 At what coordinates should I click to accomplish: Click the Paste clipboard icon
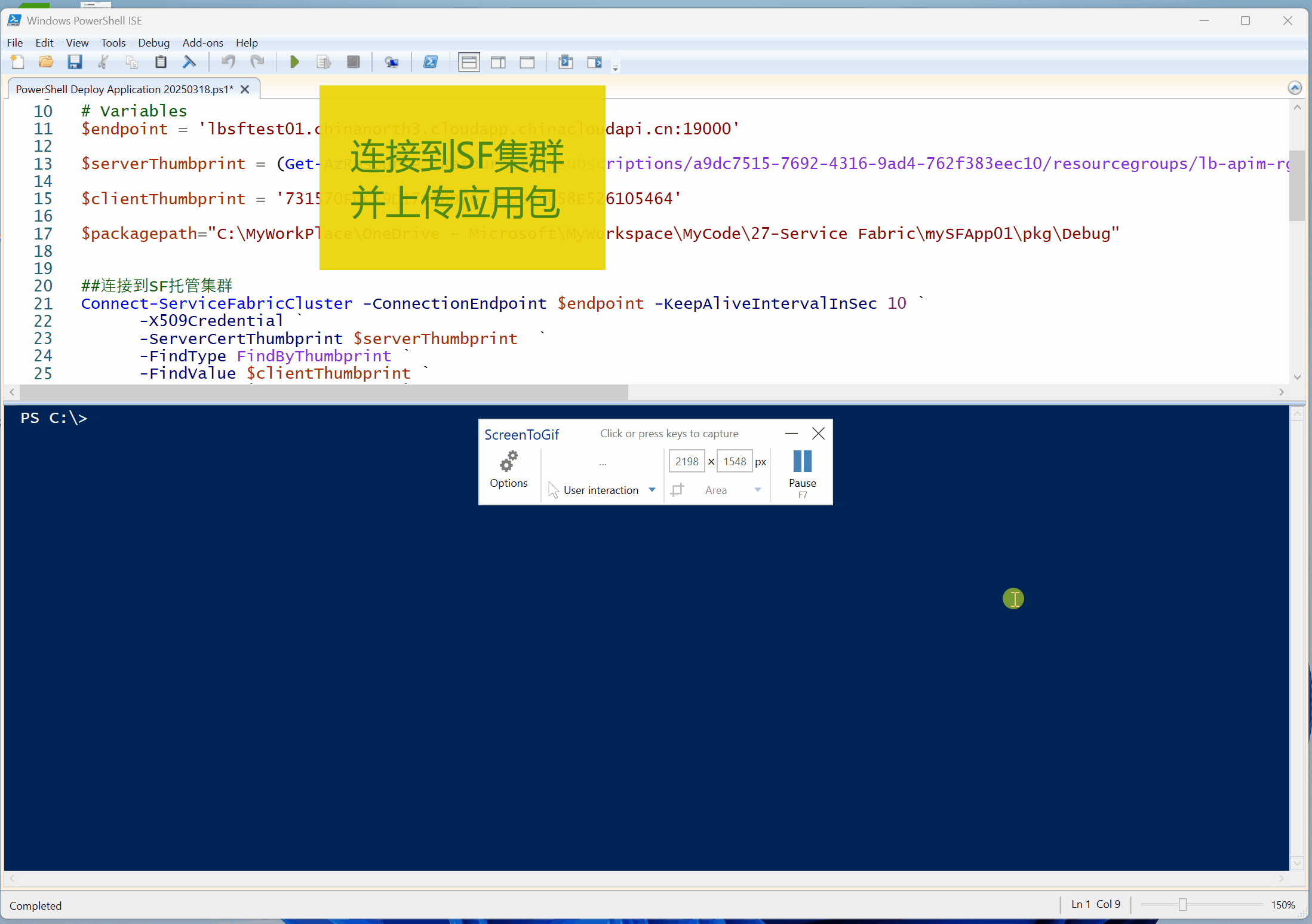pyautogui.click(x=161, y=62)
